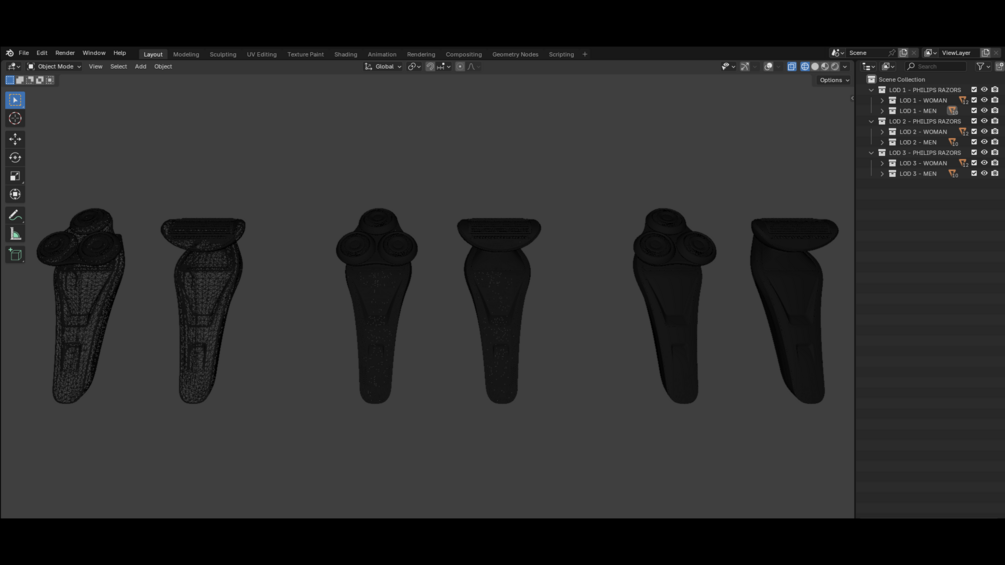Viewport: 1005px width, 565px height.
Task: Select the Select Box tool
Action: point(15,100)
